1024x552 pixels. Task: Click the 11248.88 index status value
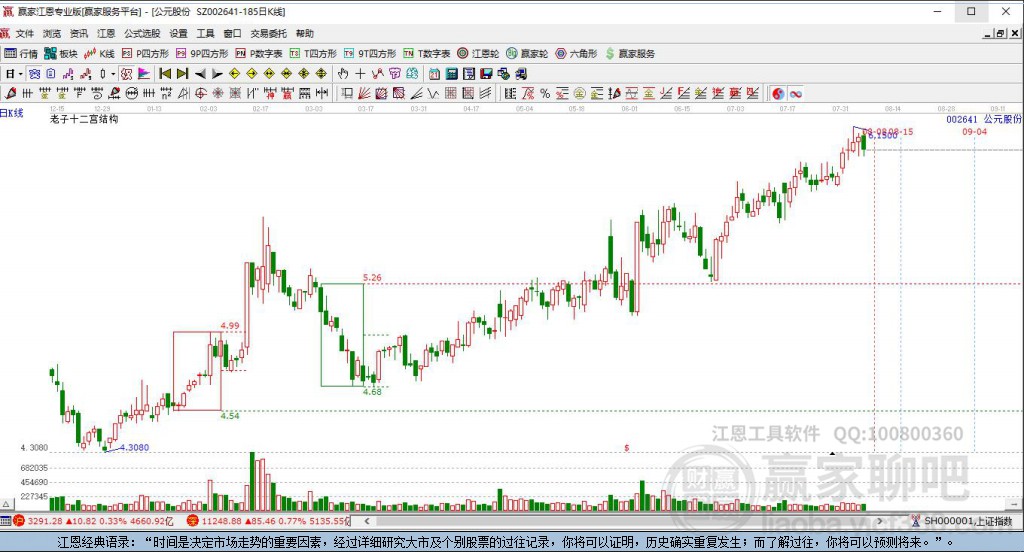pyautogui.click(x=222, y=521)
